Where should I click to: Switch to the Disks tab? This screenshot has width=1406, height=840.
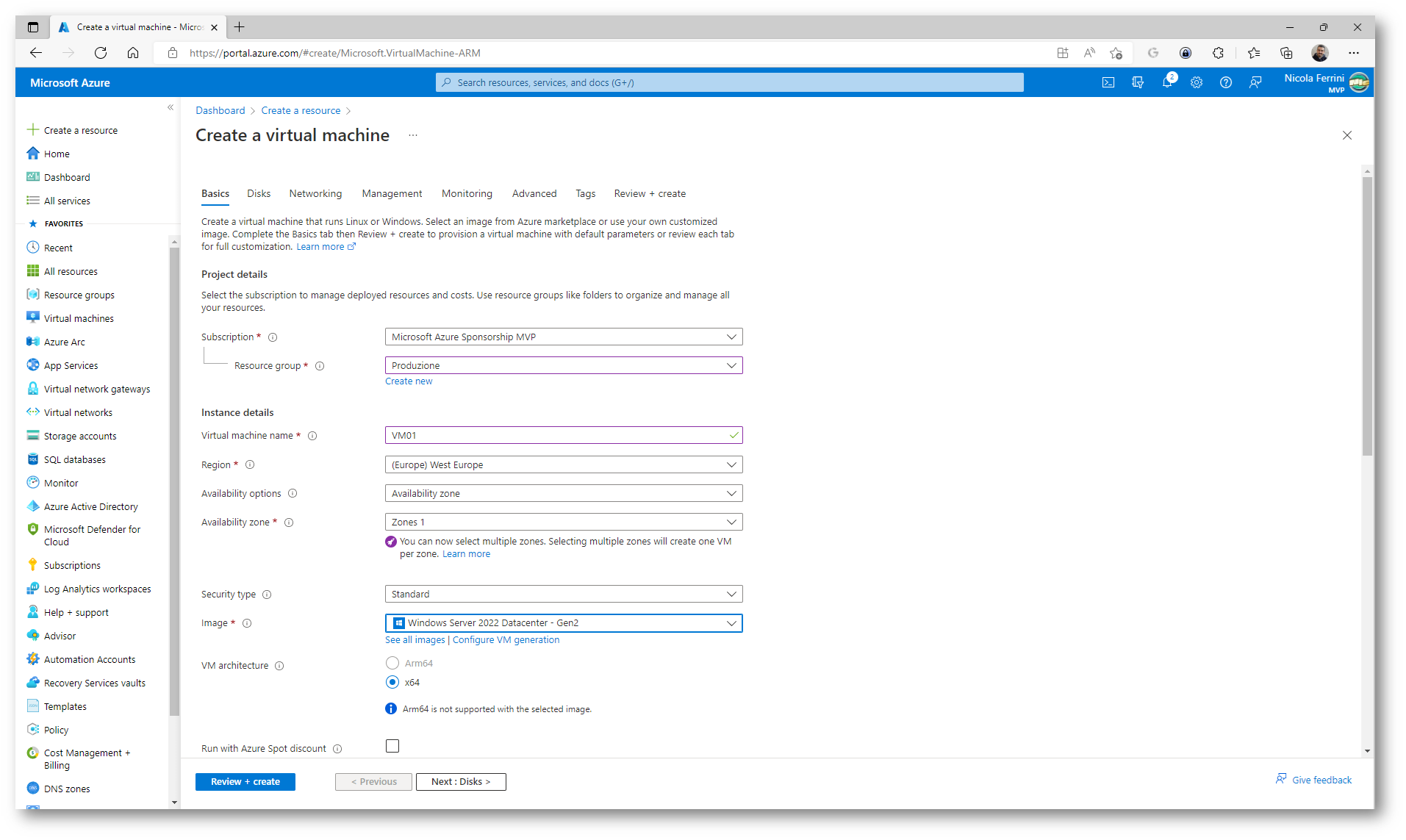tap(259, 193)
